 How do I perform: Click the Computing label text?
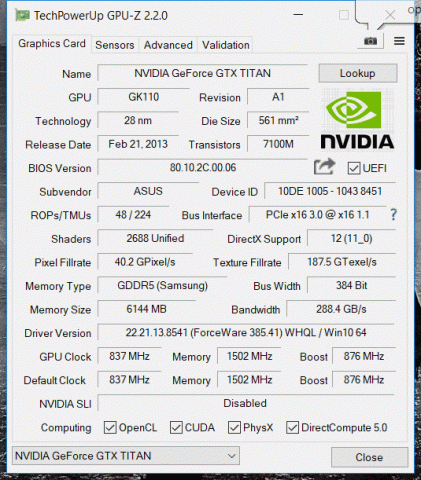66,428
